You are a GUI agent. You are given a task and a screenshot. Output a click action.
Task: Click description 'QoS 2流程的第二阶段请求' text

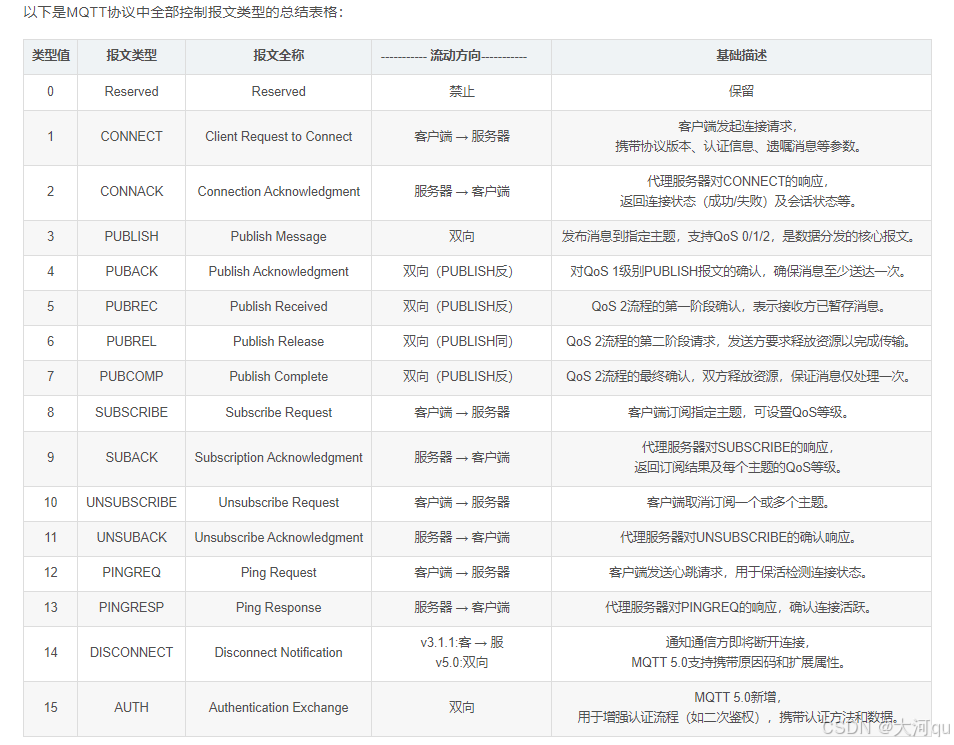tap(641, 341)
